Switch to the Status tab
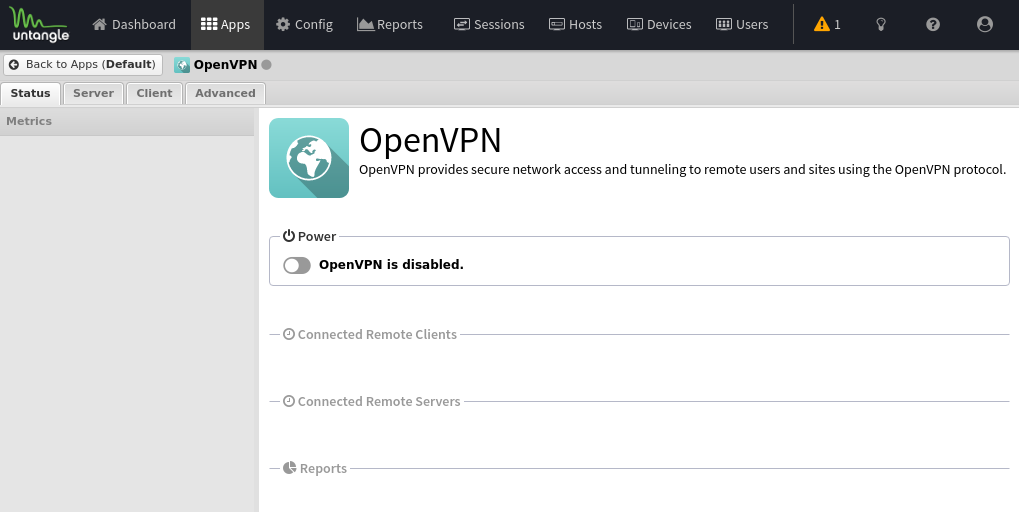Screen dimensions: 1019x512 pos(31,94)
